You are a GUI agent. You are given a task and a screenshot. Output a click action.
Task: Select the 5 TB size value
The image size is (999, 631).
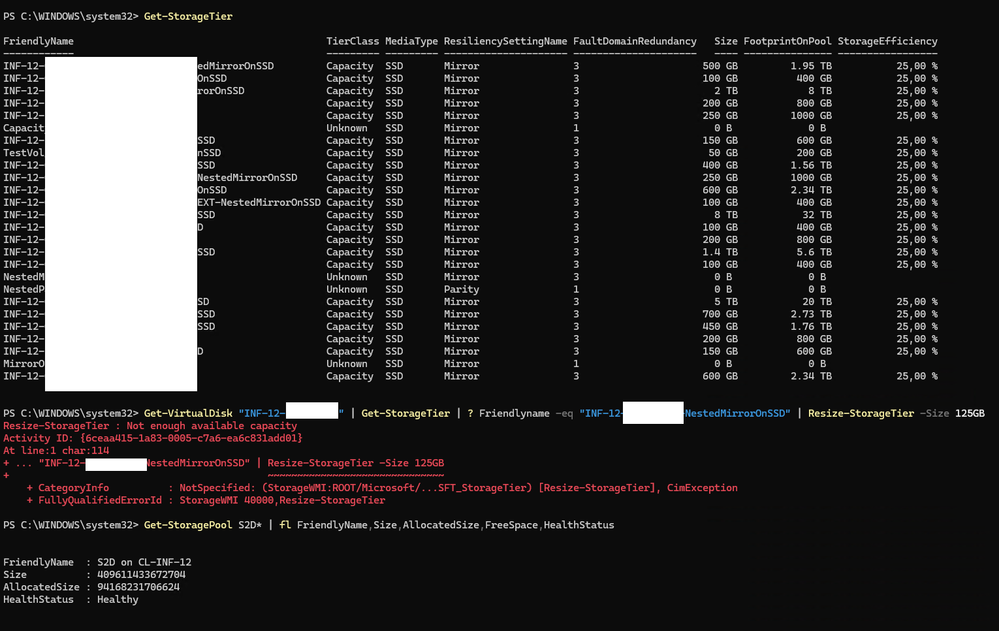pyautogui.click(x=726, y=302)
